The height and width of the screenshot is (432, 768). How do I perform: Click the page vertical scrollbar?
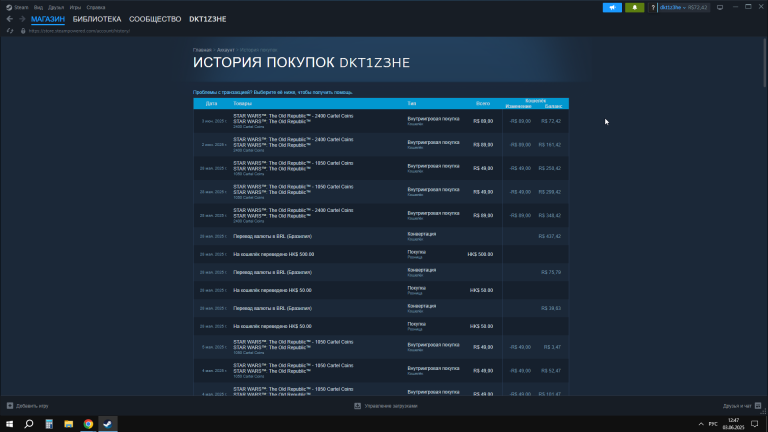765,61
